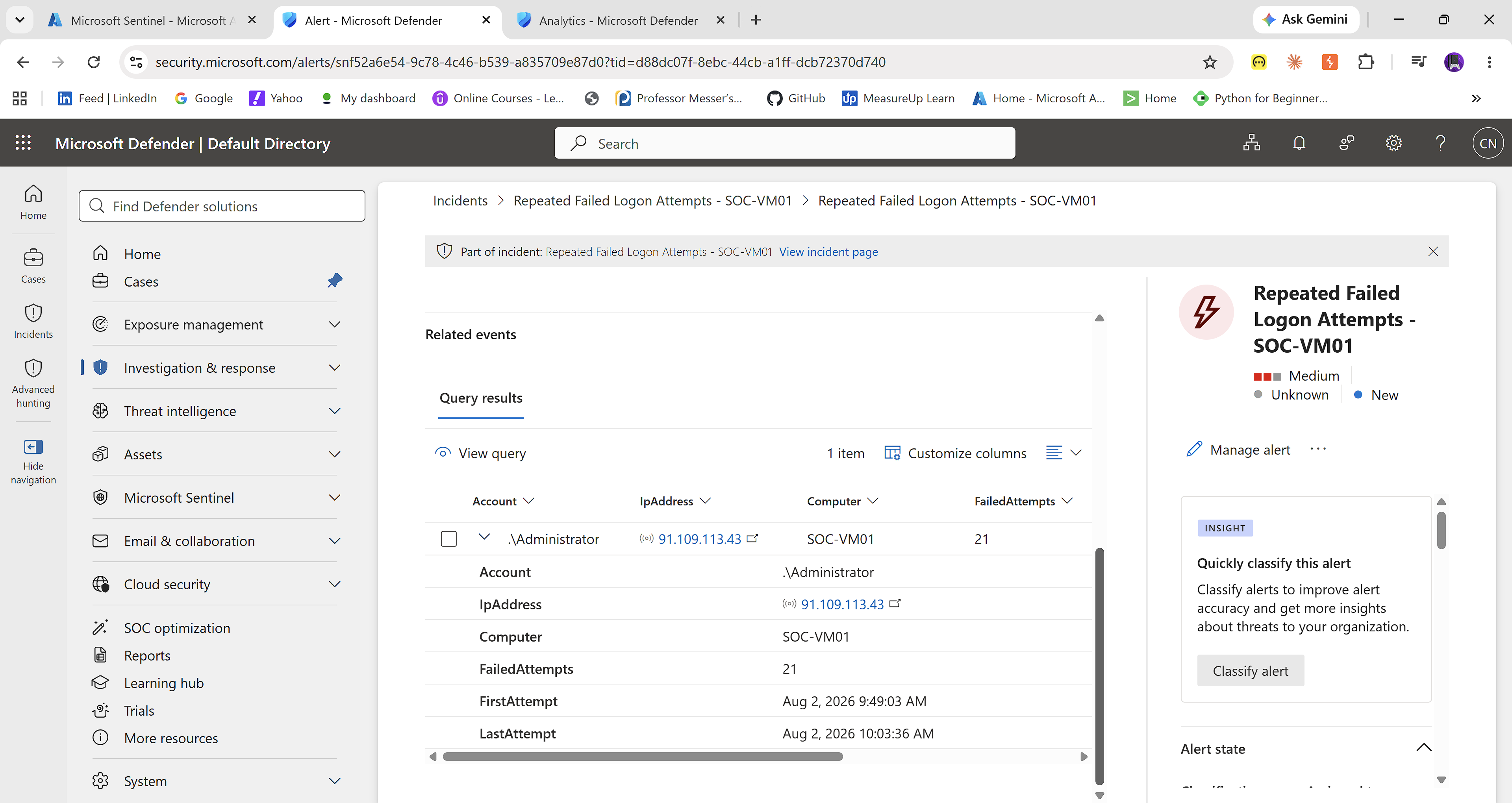
Task: Click the Hide navigation icon
Action: [x=33, y=447]
